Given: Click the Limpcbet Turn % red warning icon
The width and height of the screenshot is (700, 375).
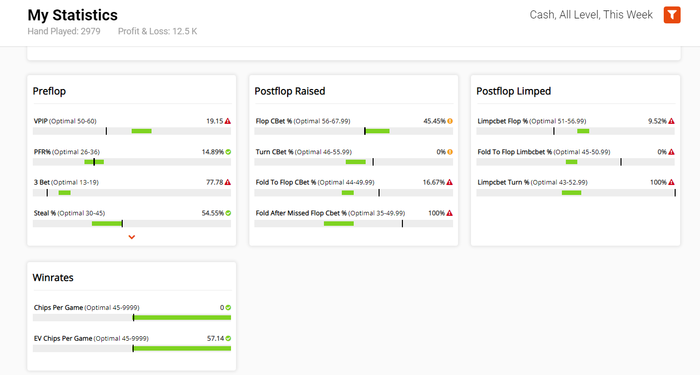Looking at the screenshot, I should point(671,182).
